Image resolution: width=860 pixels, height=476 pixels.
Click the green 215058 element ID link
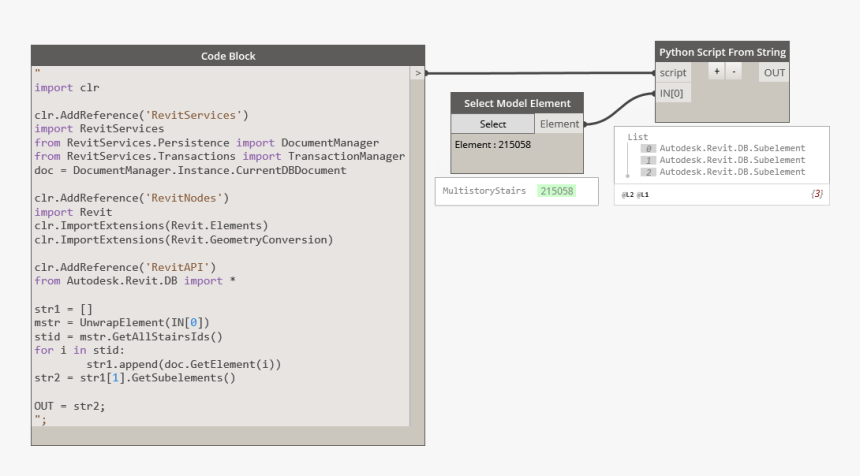(x=555, y=190)
